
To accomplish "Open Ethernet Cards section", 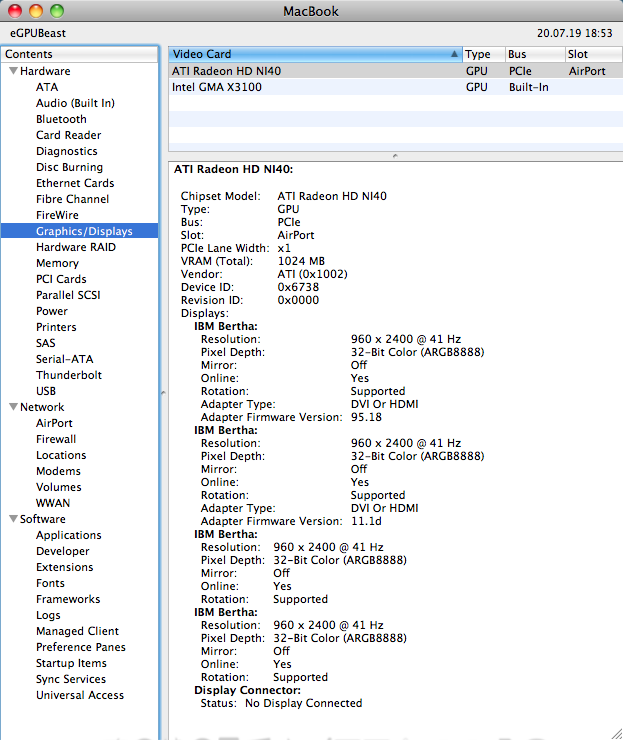I will pyautogui.click(x=75, y=183).
